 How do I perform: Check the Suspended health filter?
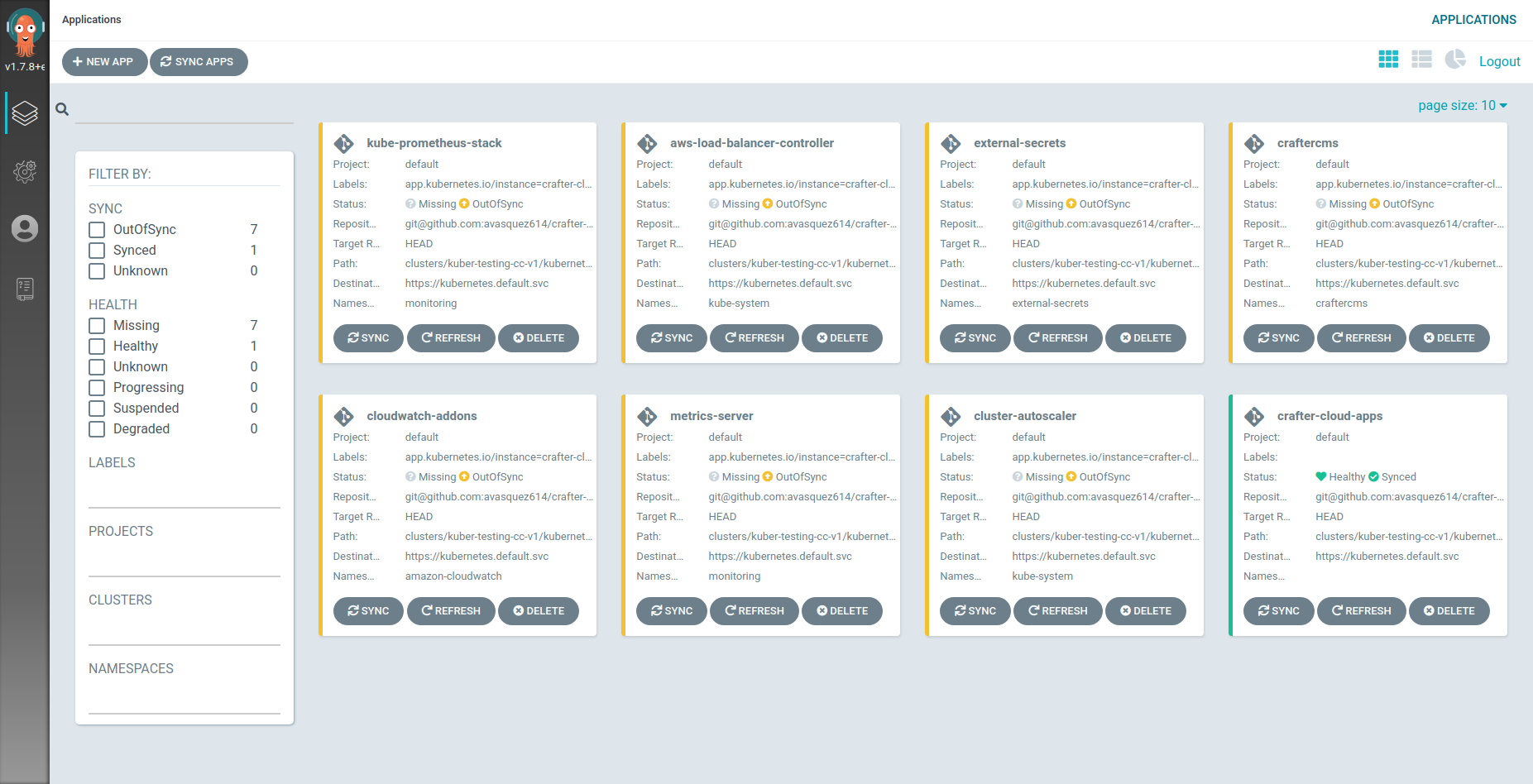coord(97,409)
